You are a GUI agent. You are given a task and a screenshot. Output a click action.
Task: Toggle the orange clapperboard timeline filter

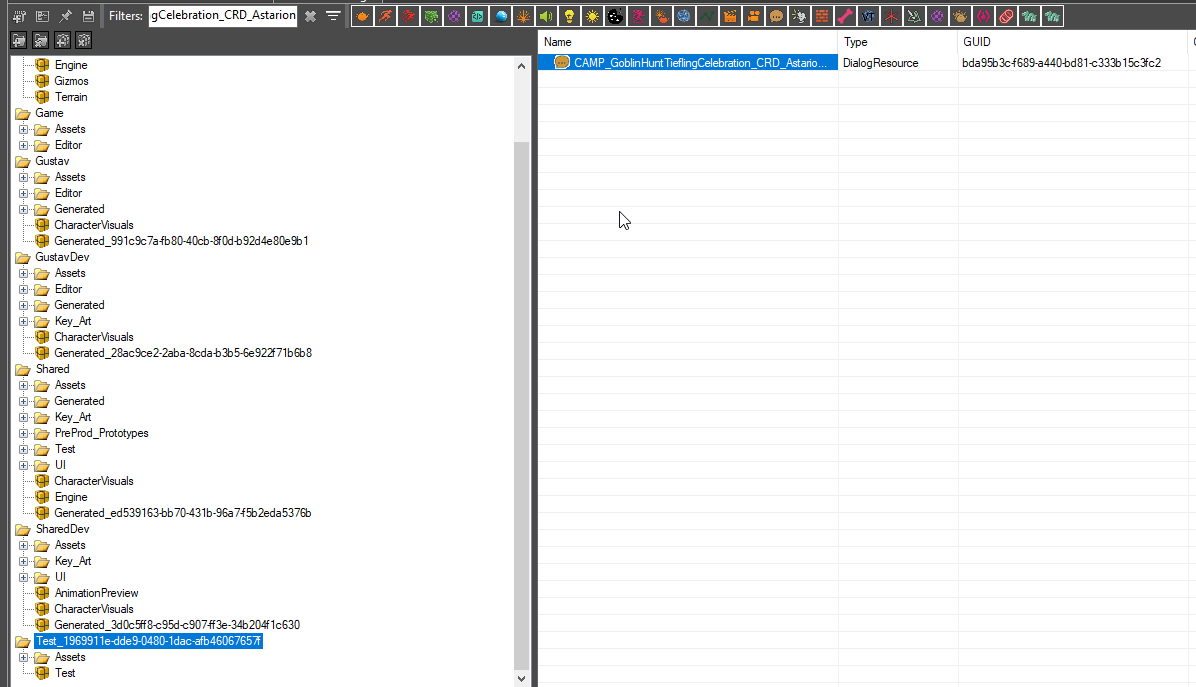point(730,16)
